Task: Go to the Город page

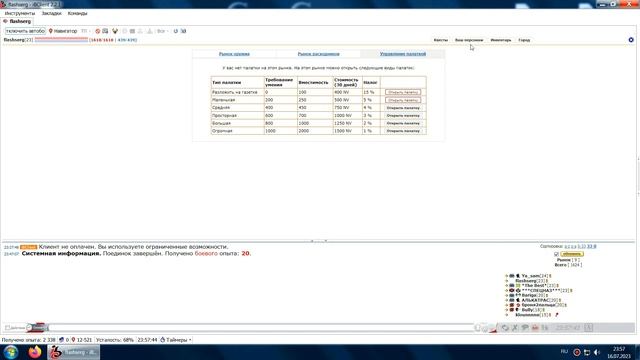Action: (x=524, y=40)
